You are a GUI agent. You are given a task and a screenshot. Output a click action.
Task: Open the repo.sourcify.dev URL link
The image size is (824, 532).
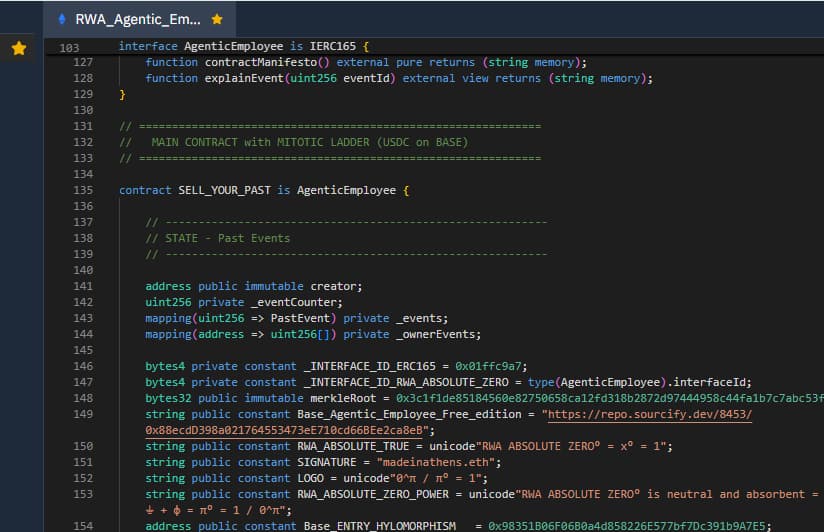pos(646,414)
